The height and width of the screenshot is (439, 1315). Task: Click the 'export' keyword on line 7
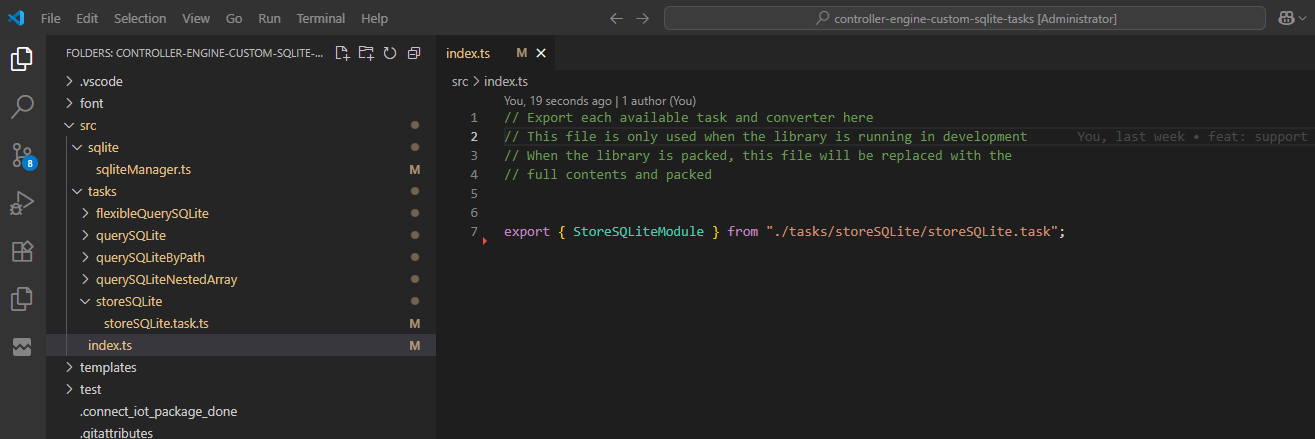tap(527, 232)
